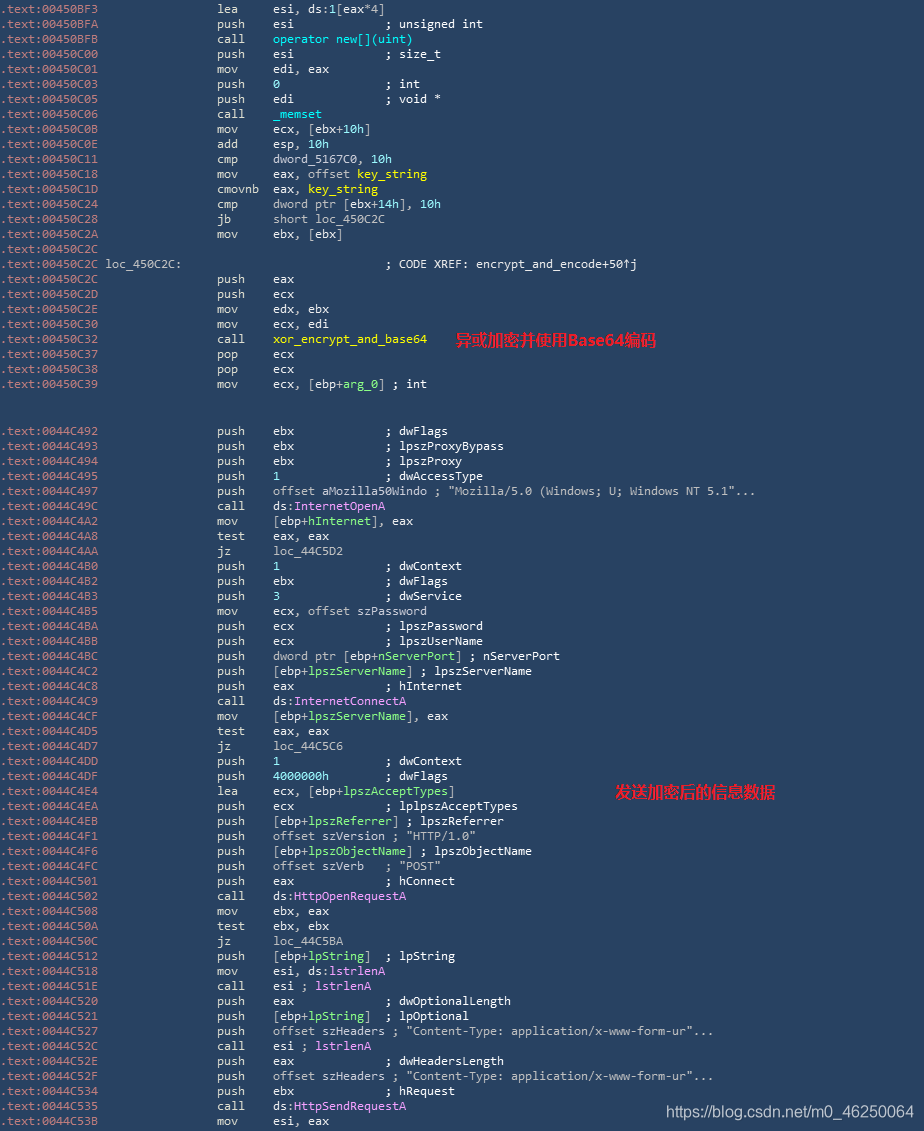Click the ds:HttpOpenRequestA import call
The image size is (924, 1131).
pos(339,896)
